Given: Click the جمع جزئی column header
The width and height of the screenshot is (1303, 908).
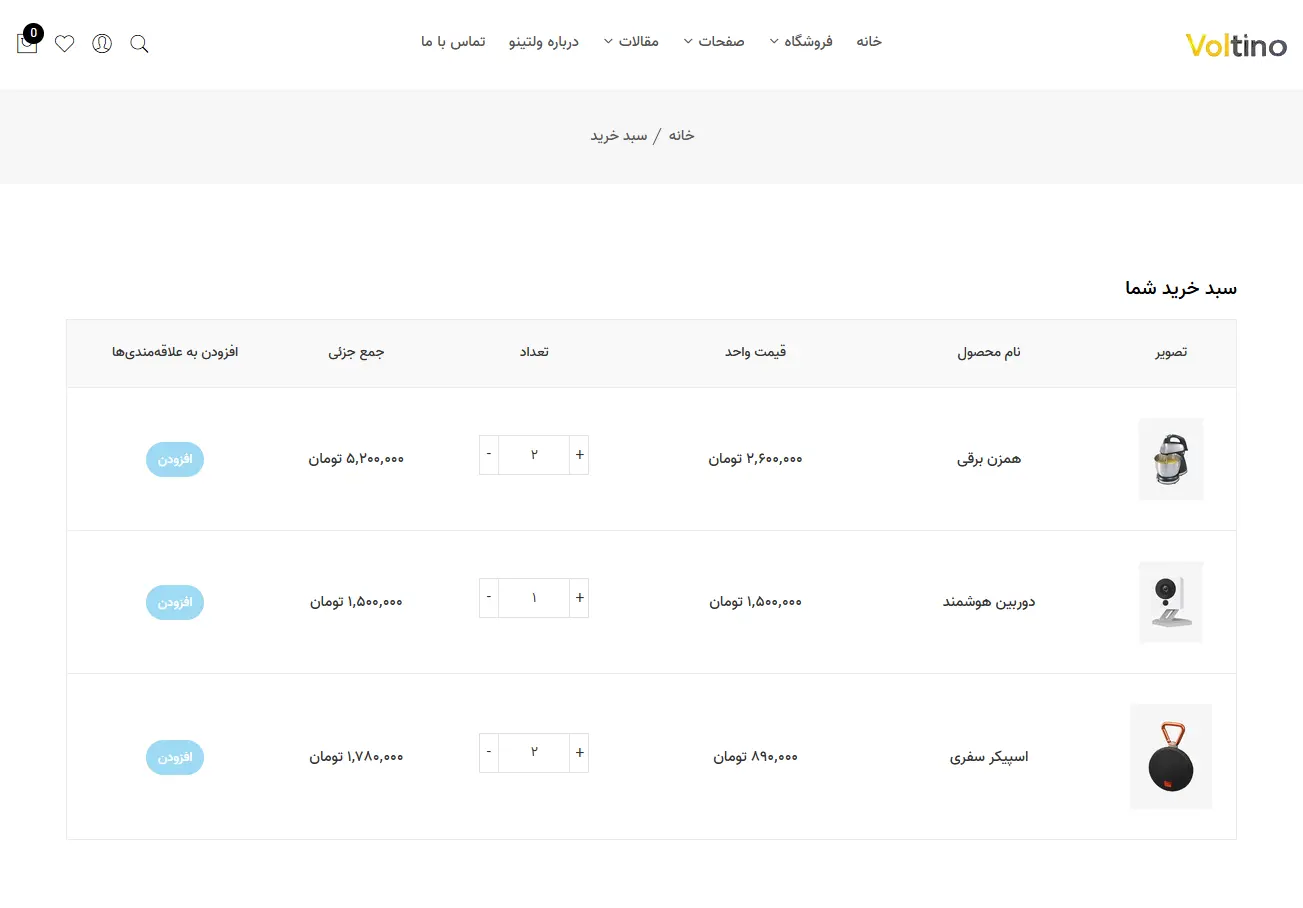Looking at the screenshot, I should point(356,352).
